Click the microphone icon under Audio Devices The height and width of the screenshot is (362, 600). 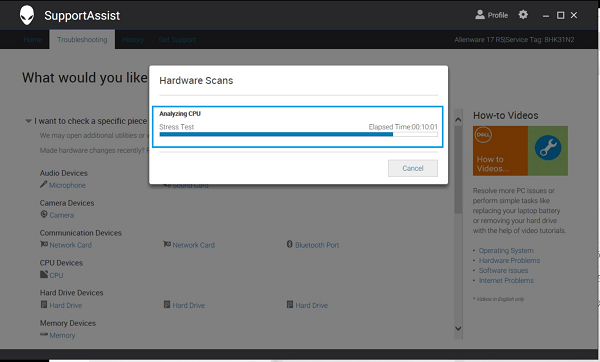click(44, 184)
